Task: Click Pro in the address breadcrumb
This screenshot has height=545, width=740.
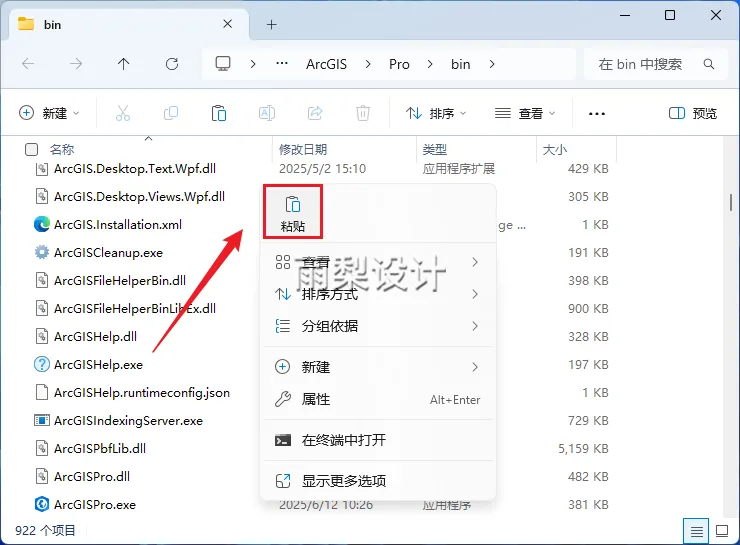Action: pos(399,64)
